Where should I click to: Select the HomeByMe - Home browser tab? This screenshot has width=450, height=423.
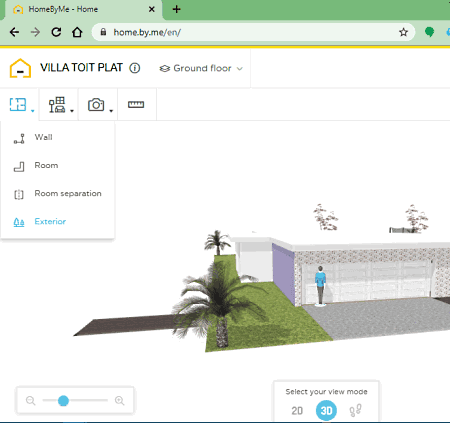[x=83, y=9]
